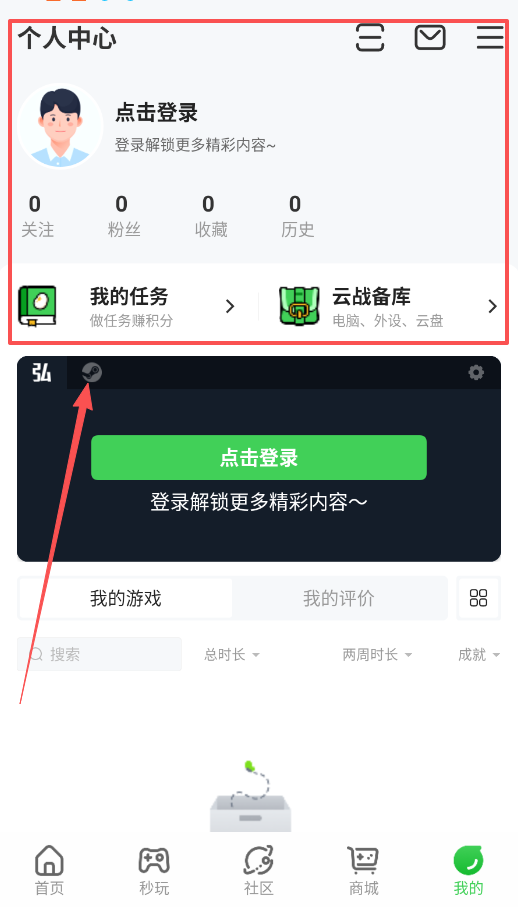Screen dimensions: 518x907
Task: Open the gear settings on game card
Action: [476, 373]
